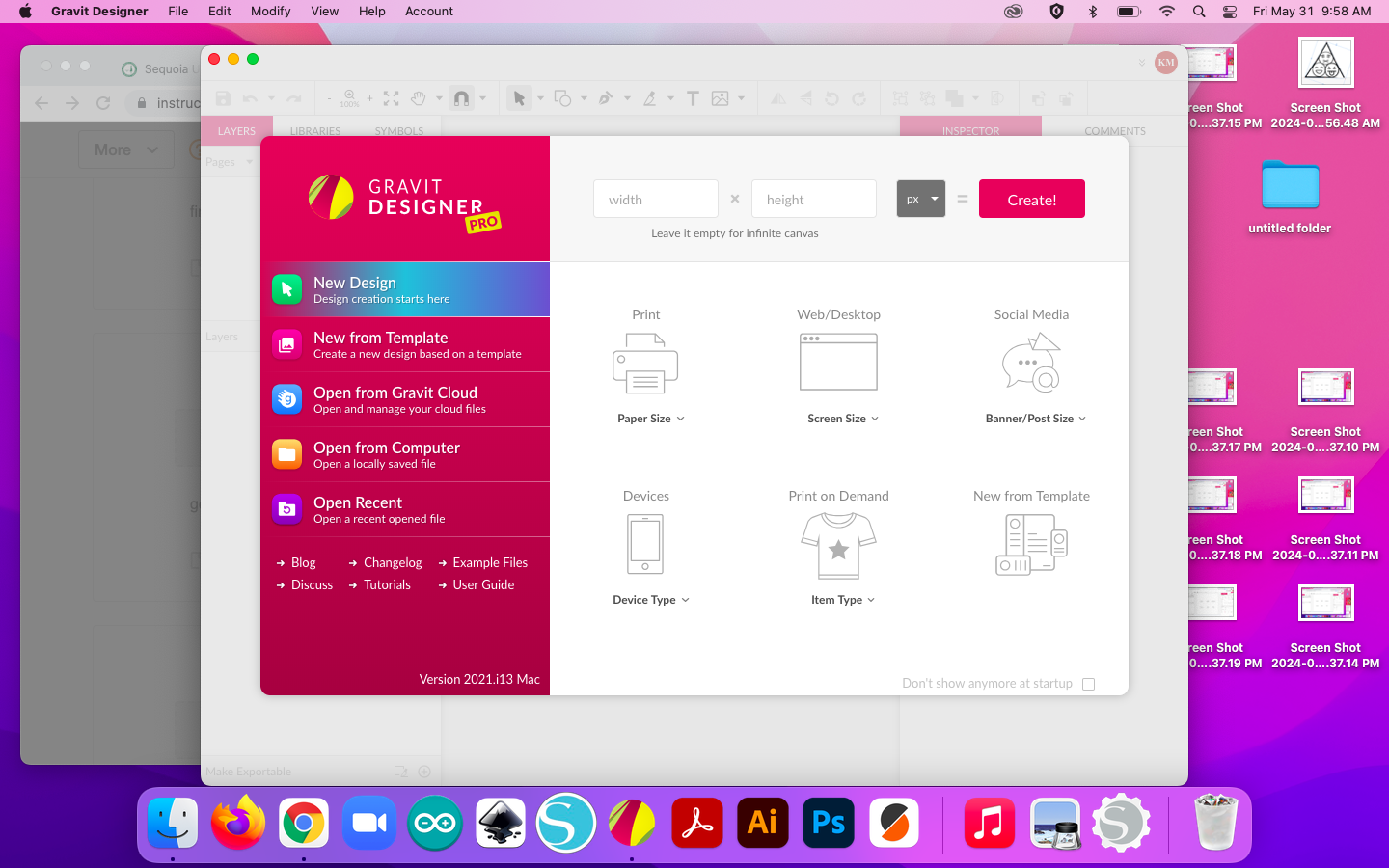Switch to the Comments tab
The image size is (1389, 868).
coord(1115,131)
